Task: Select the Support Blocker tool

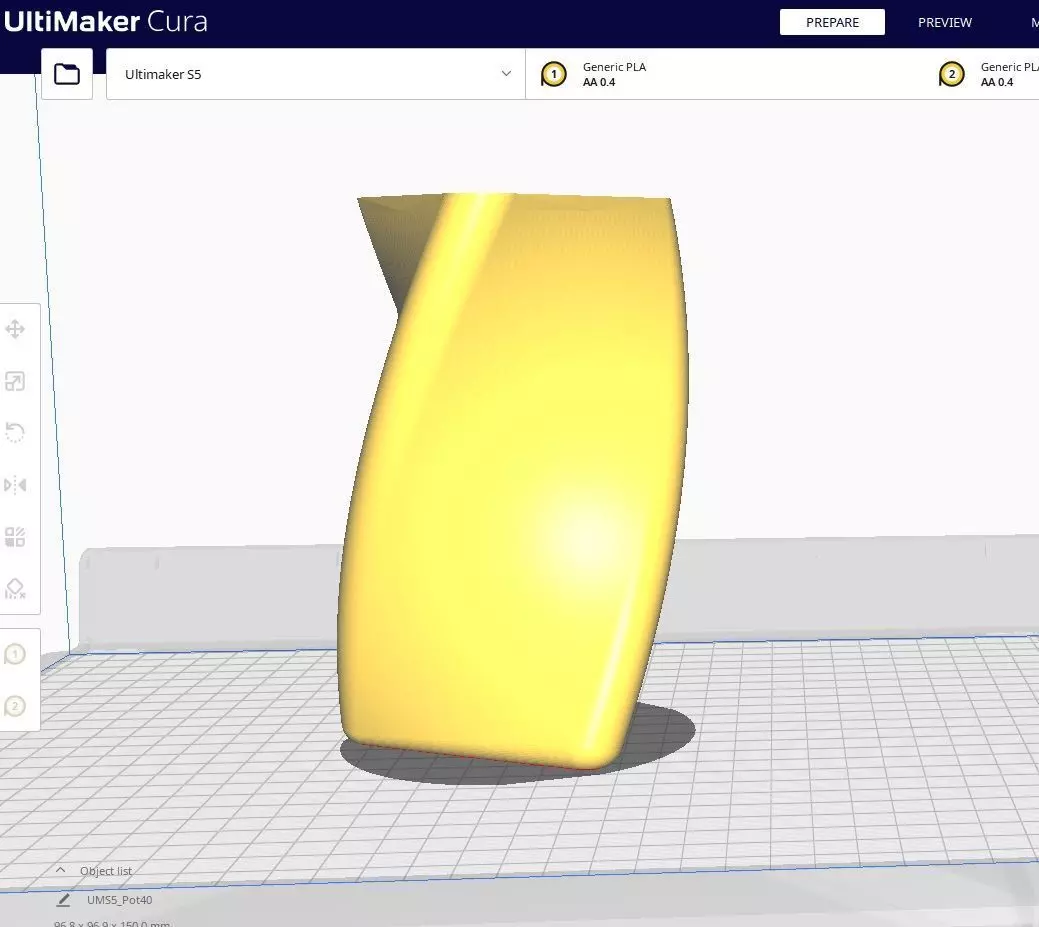Action: [x=15, y=588]
